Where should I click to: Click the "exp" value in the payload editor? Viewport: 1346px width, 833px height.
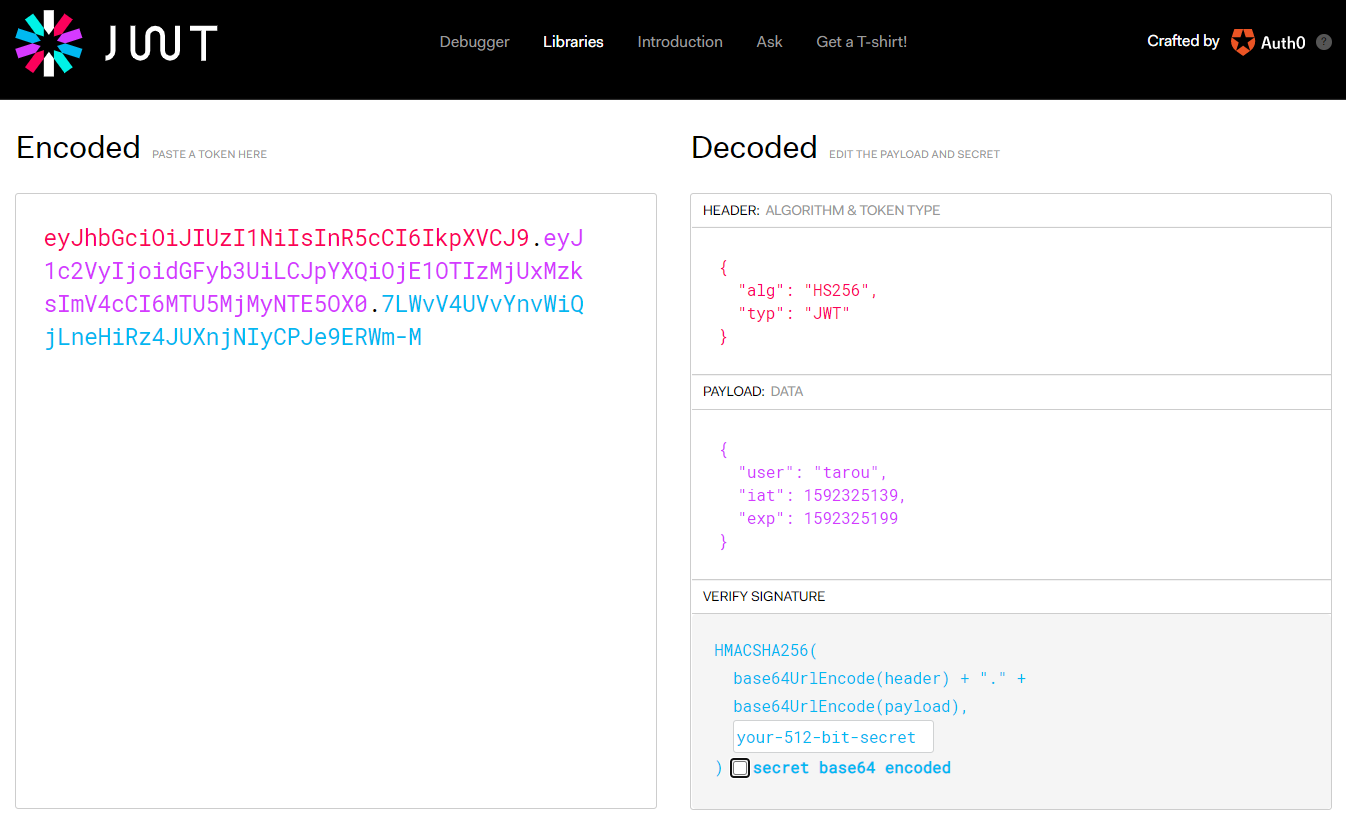[850, 518]
